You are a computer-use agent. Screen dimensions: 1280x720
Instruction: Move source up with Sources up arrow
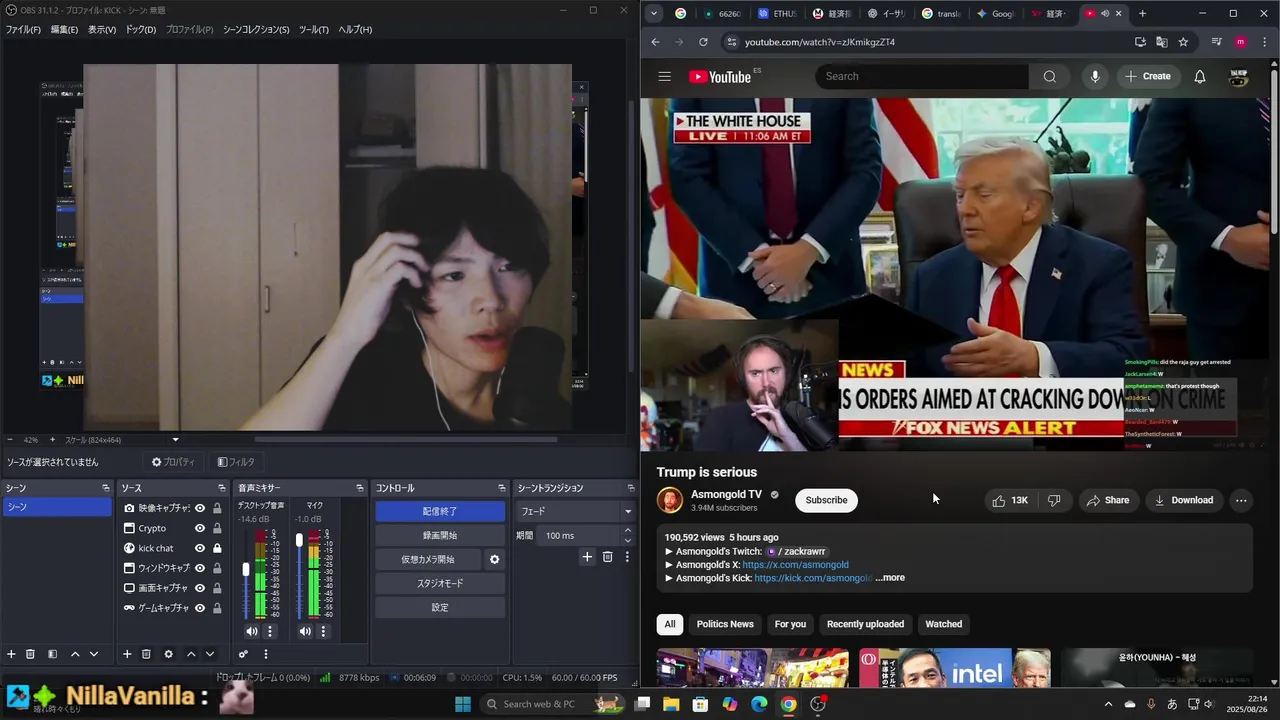[x=191, y=654]
